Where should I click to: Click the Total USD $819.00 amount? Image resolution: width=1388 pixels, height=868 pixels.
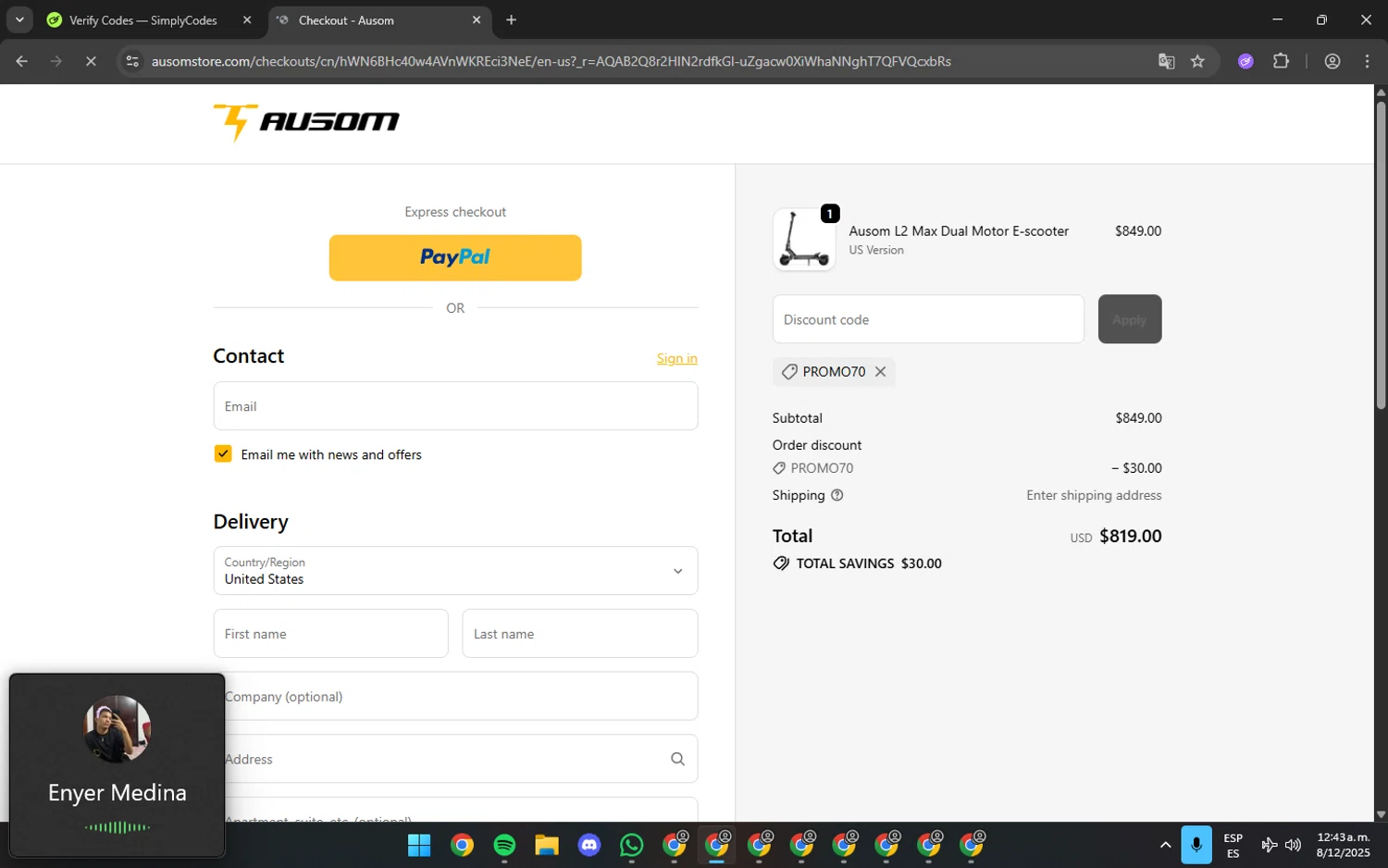point(1130,536)
